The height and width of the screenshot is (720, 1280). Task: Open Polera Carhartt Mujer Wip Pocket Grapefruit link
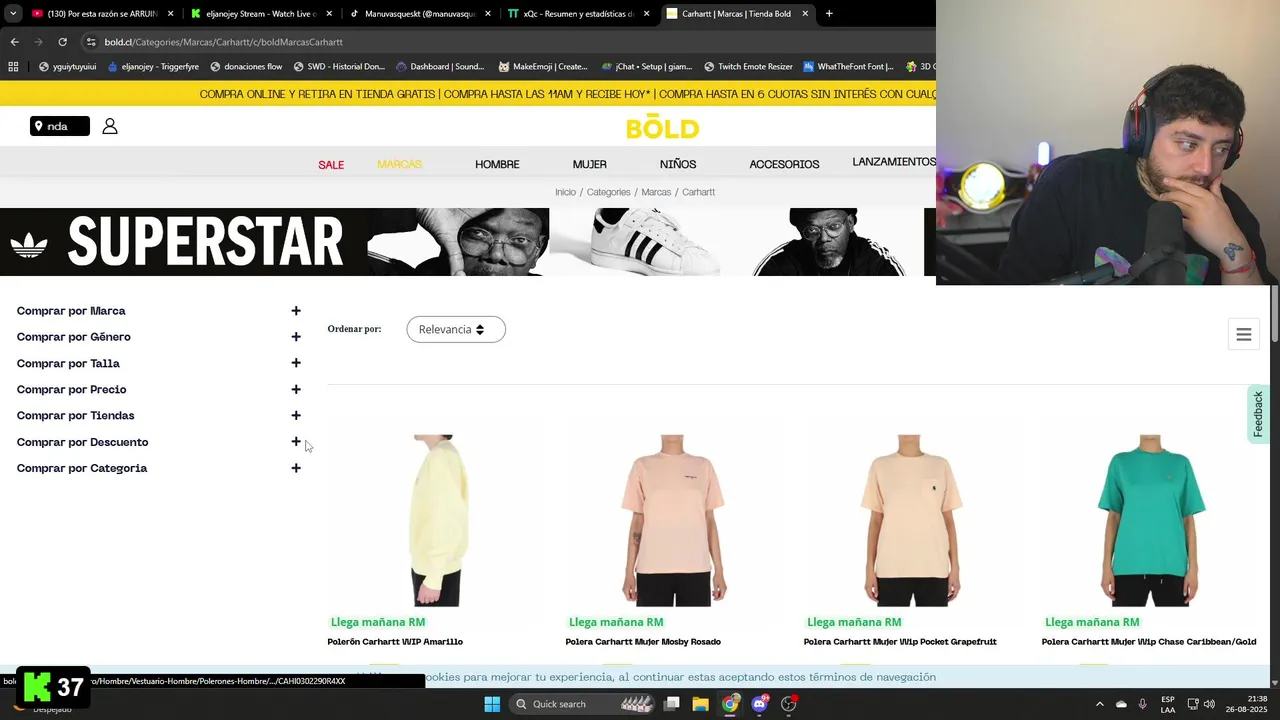tap(900, 642)
